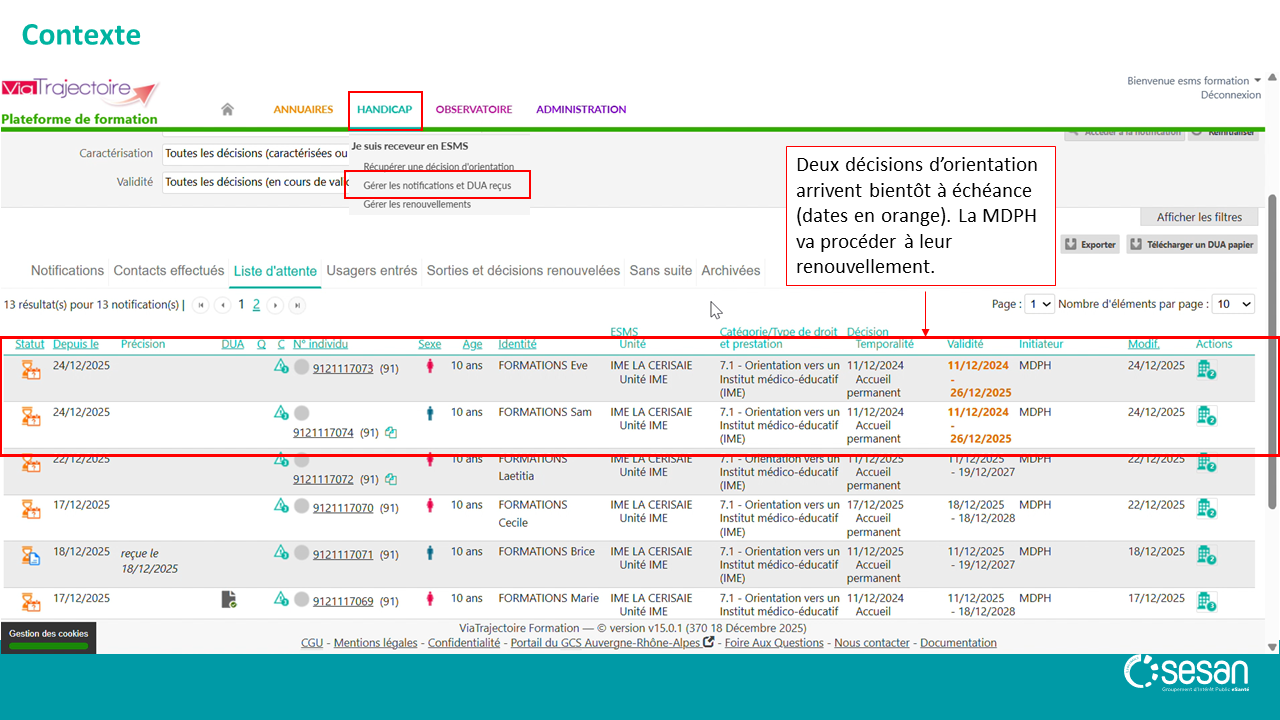Click the actions building icon for FORMATIONS Eve
This screenshot has height=720, width=1280.
[x=1206, y=369]
